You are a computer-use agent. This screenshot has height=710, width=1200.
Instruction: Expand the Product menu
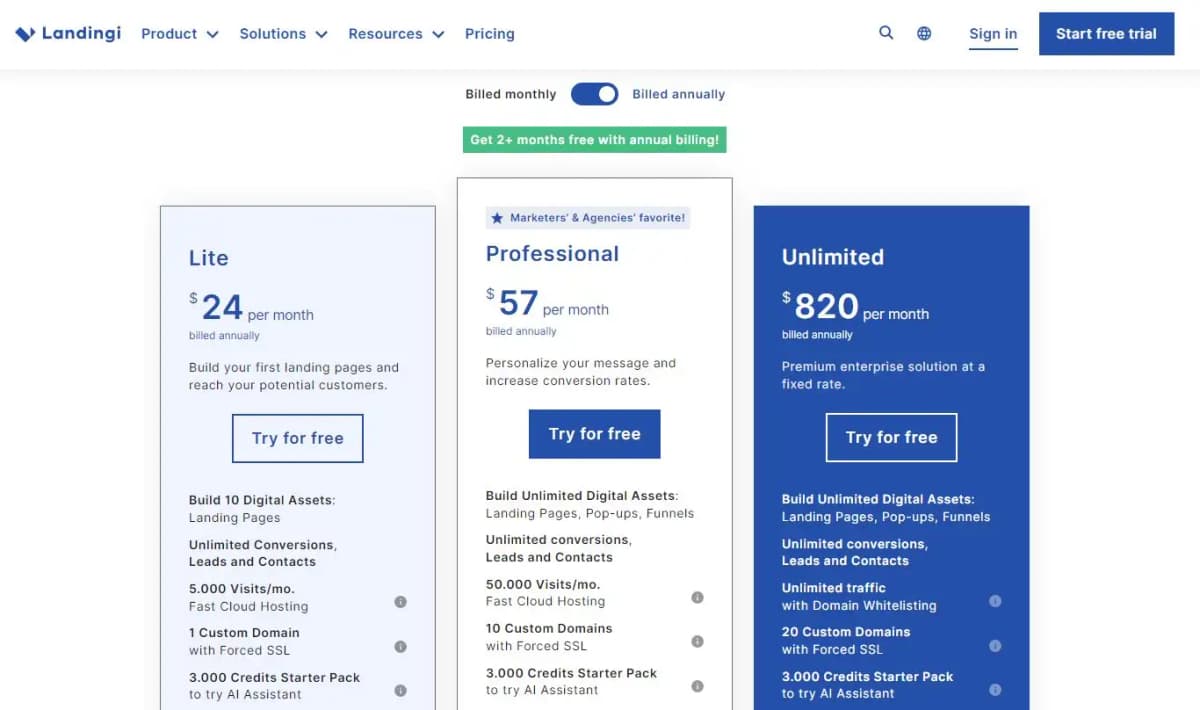point(180,34)
